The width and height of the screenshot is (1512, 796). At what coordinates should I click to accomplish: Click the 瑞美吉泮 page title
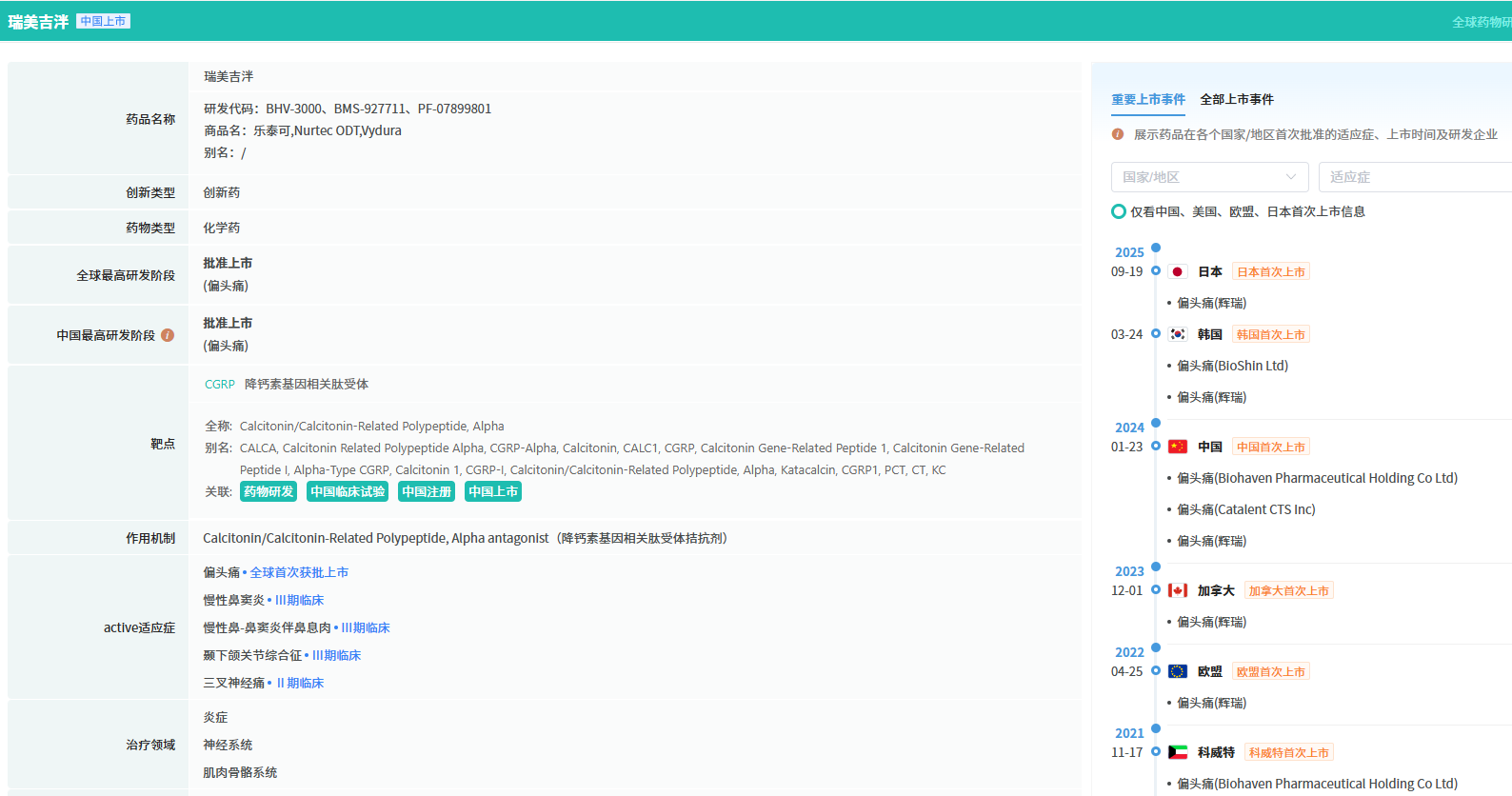[x=38, y=22]
